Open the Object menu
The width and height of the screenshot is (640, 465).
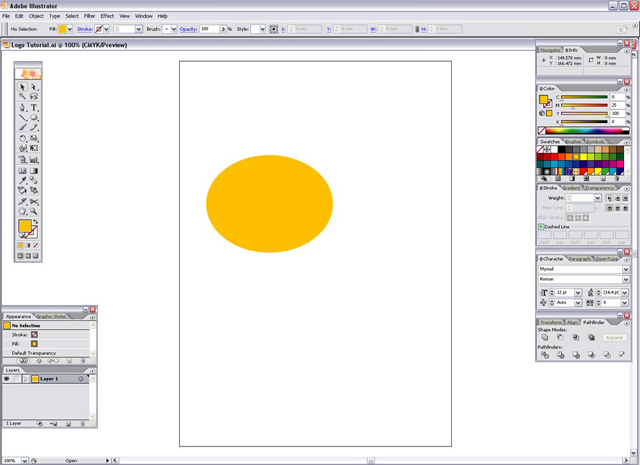click(x=36, y=16)
